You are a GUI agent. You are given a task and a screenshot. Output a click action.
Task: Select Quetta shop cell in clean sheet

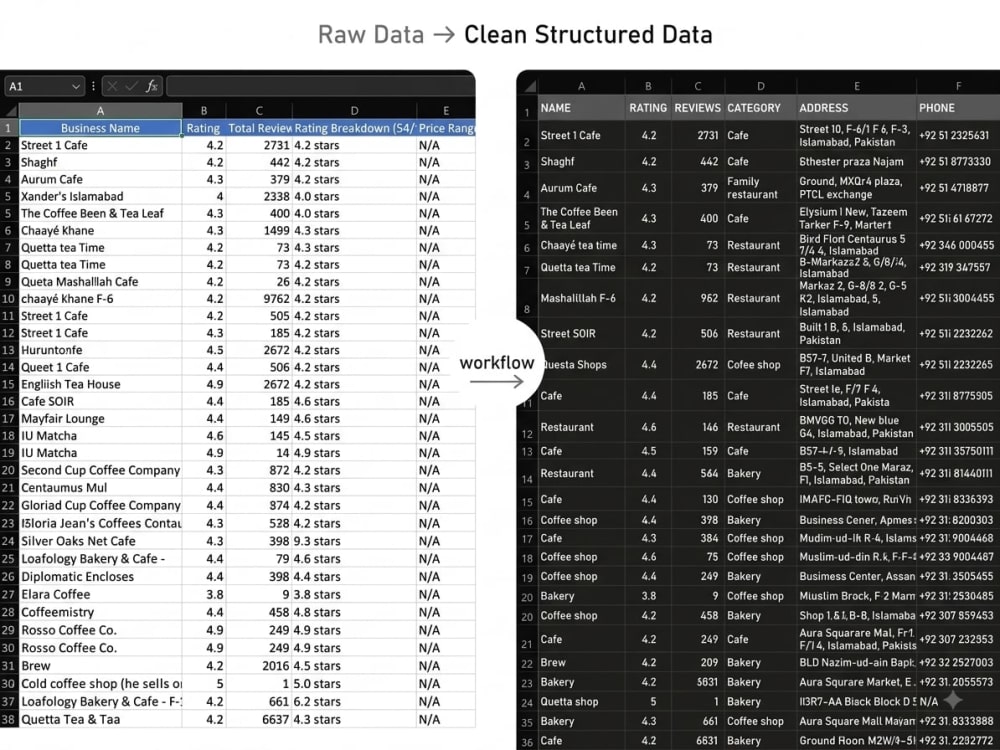581,702
